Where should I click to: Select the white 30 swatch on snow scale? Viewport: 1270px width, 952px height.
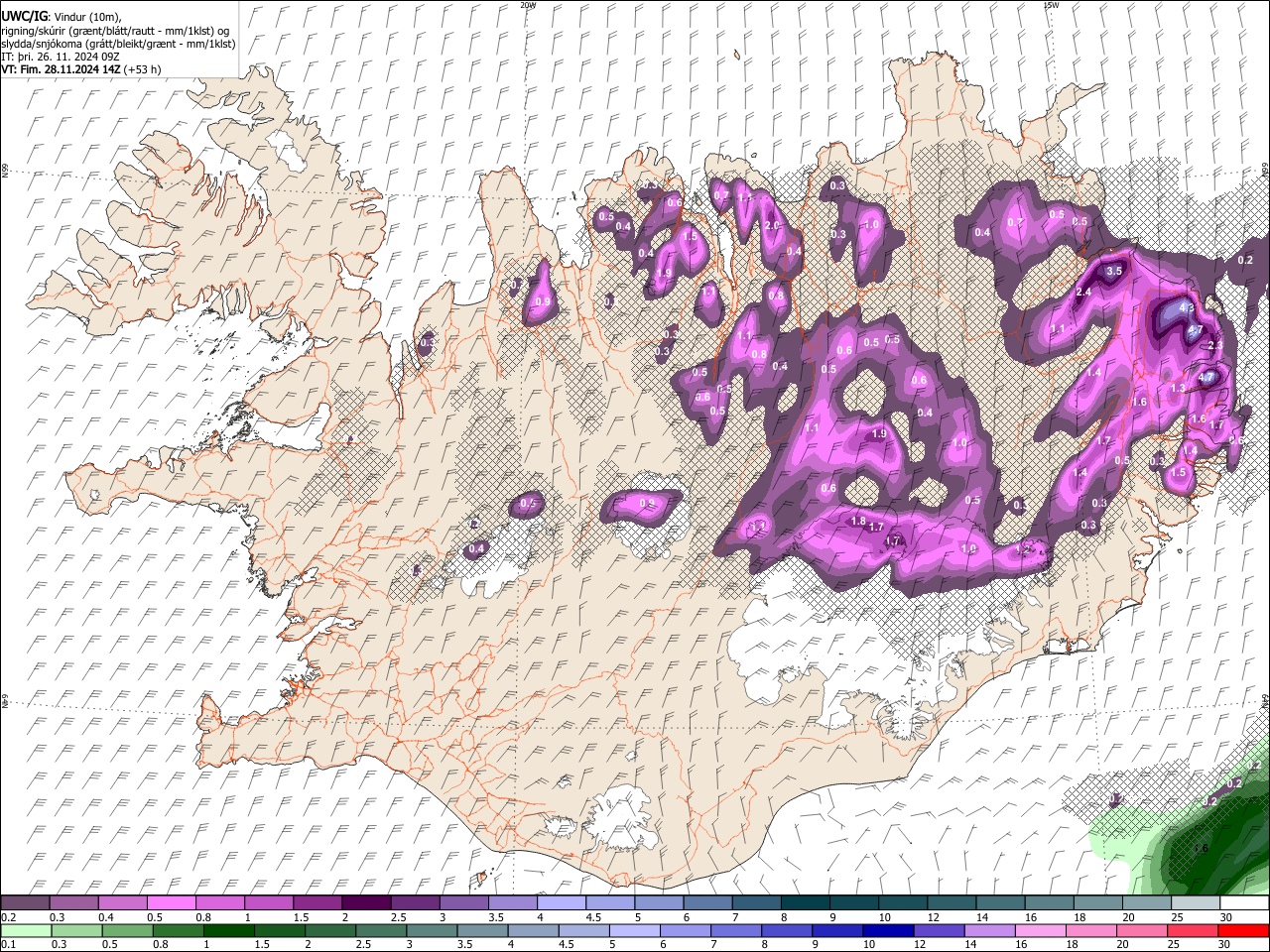pyautogui.click(x=1245, y=902)
